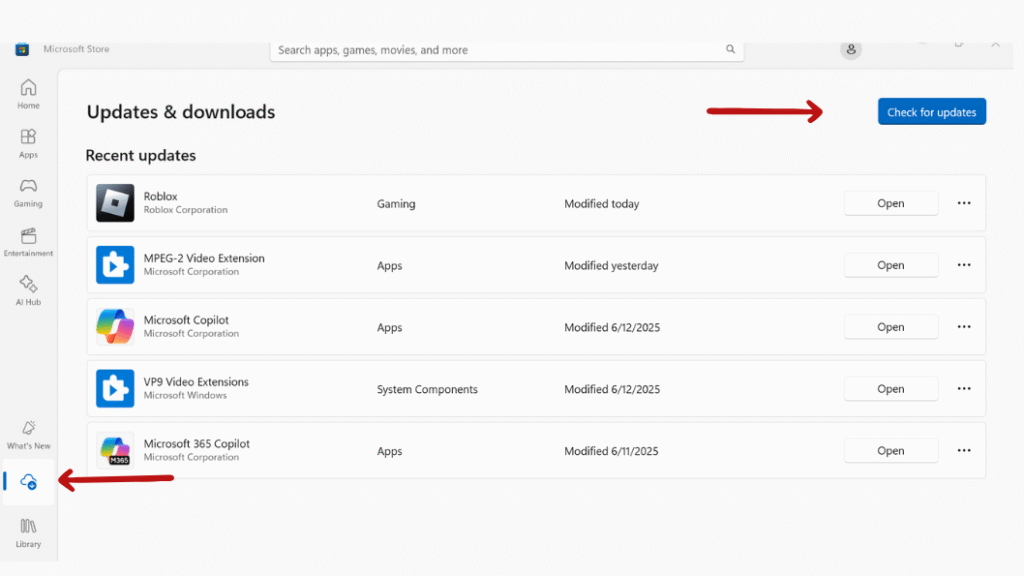The width and height of the screenshot is (1024, 576).
Task: Open Microsoft Copilot with its Open button
Action: [x=891, y=327]
